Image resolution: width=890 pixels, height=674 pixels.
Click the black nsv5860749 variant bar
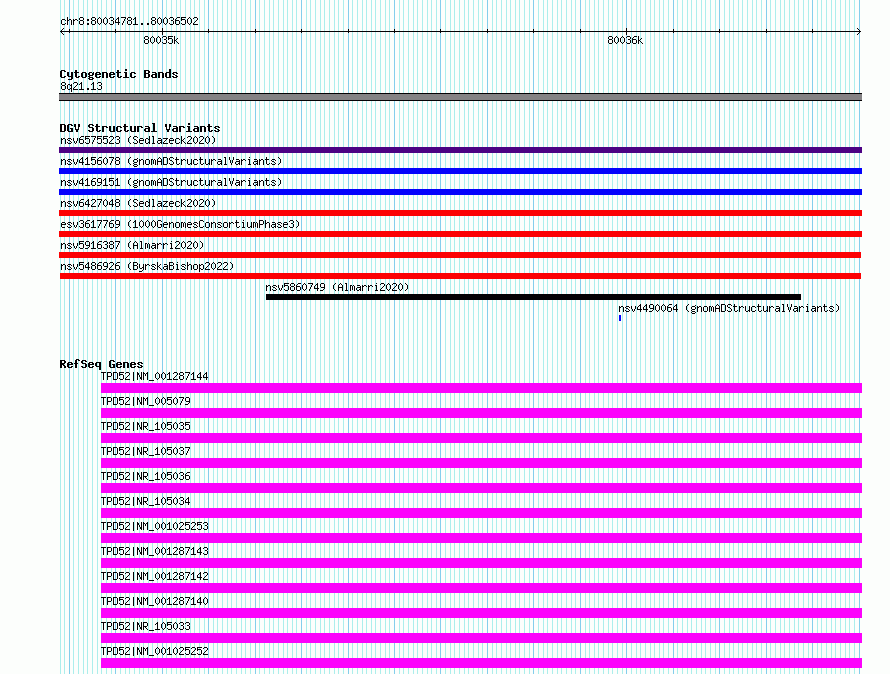click(534, 297)
